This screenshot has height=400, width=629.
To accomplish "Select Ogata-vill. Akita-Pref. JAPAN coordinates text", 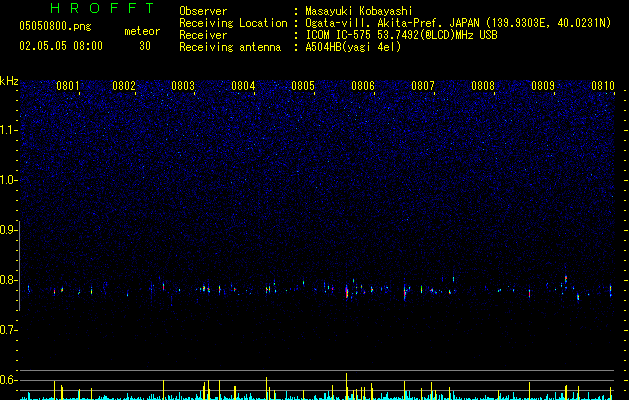I will (458, 23).
